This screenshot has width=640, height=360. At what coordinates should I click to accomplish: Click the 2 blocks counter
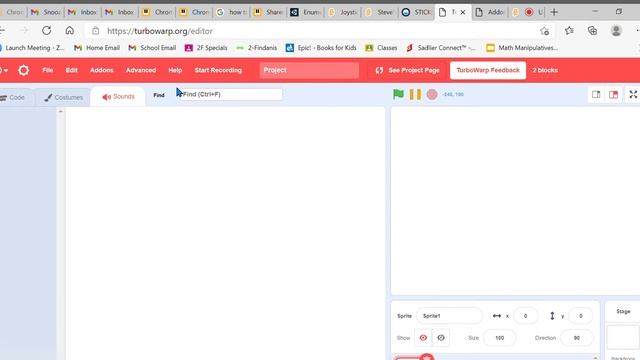(x=545, y=70)
